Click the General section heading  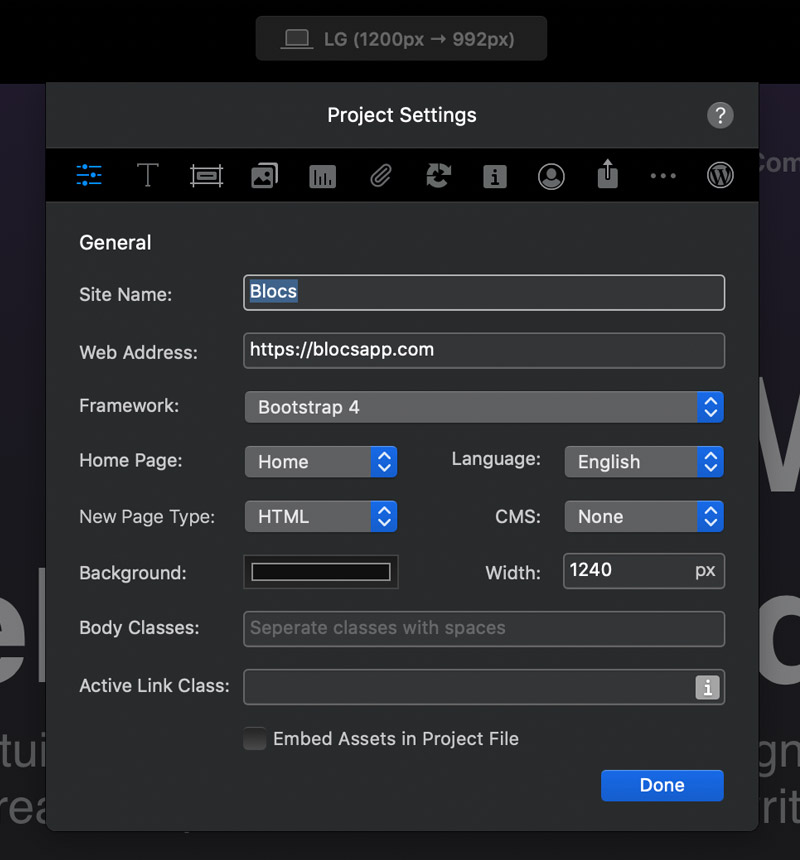point(115,242)
